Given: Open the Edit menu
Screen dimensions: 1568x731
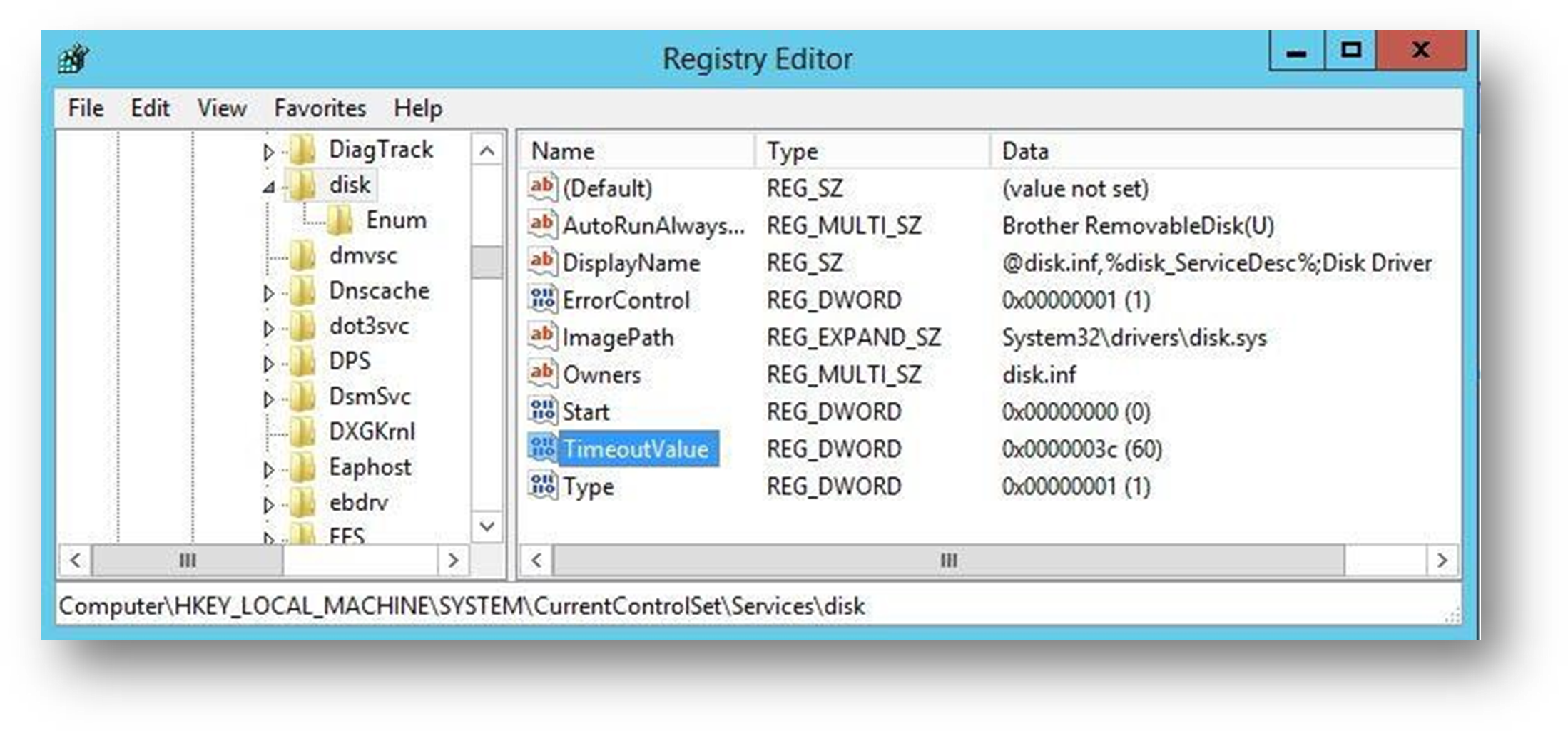Looking at the screenshot, I should pyautogui.click(x=150, y=108).
